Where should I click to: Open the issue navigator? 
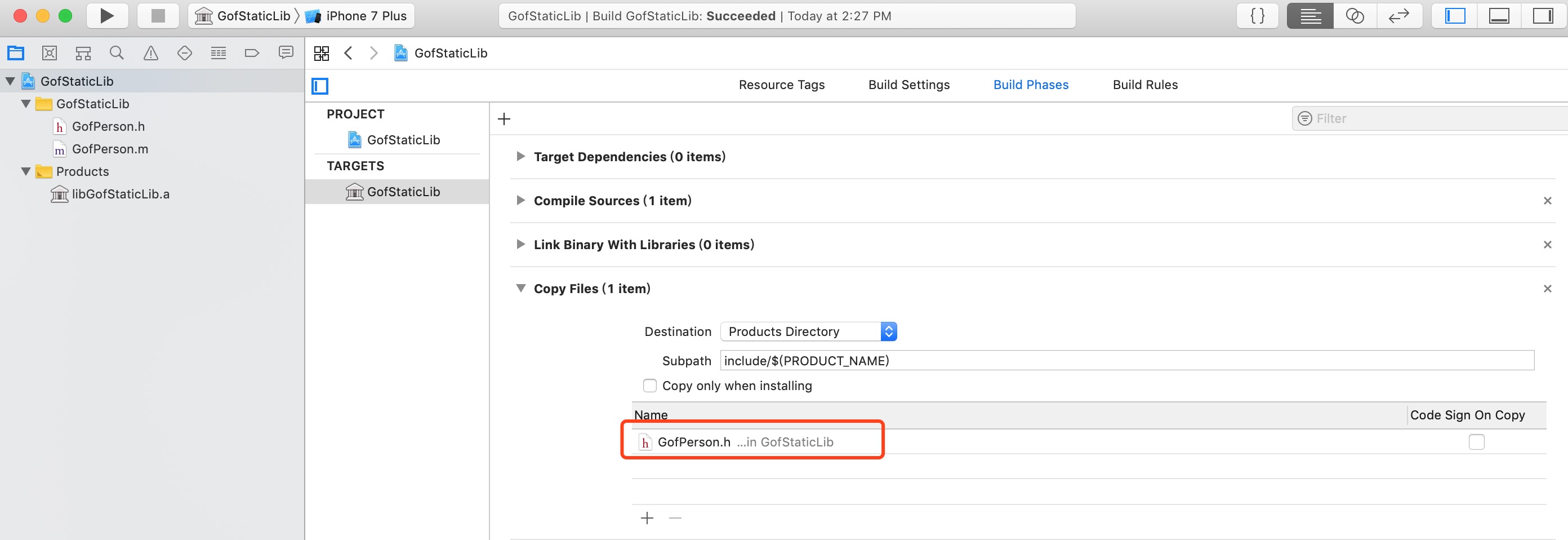coord(150,53)
